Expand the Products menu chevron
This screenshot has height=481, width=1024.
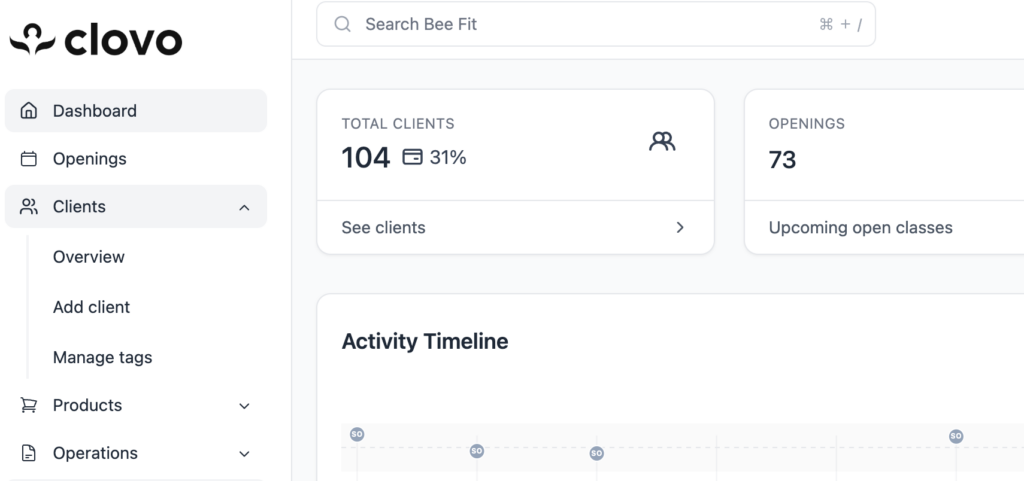point(244,405)
